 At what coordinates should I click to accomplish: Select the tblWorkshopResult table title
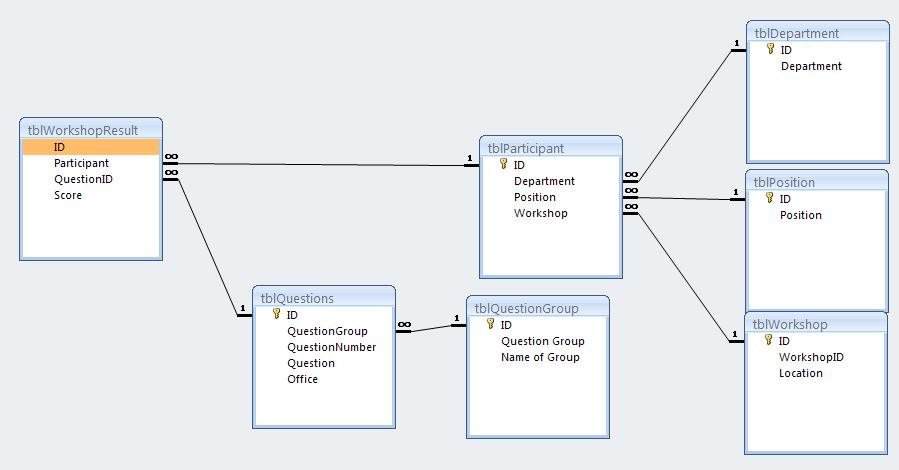[x=83, y=130]
